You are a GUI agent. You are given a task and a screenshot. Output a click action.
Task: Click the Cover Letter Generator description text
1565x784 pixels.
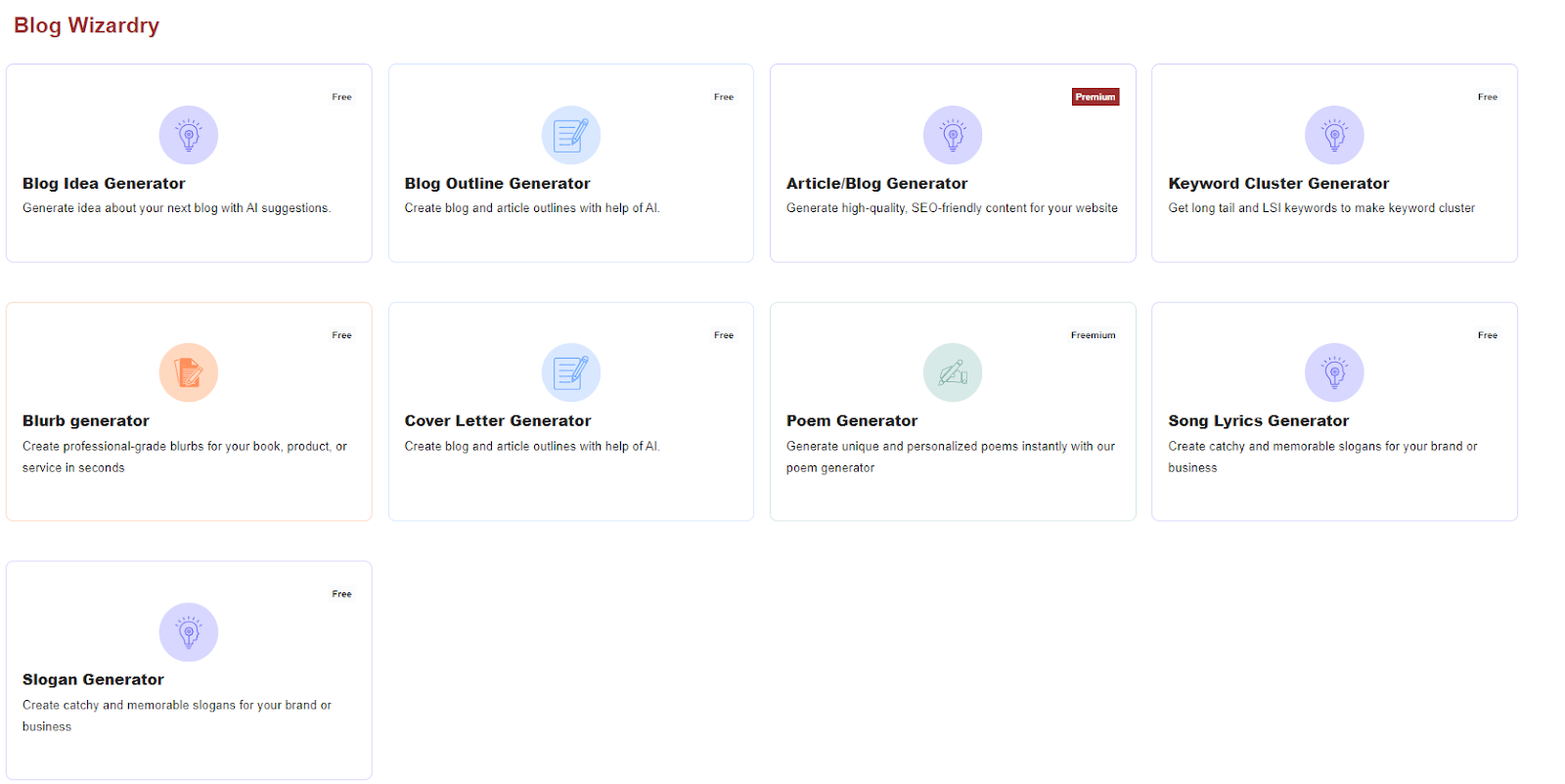532,447
